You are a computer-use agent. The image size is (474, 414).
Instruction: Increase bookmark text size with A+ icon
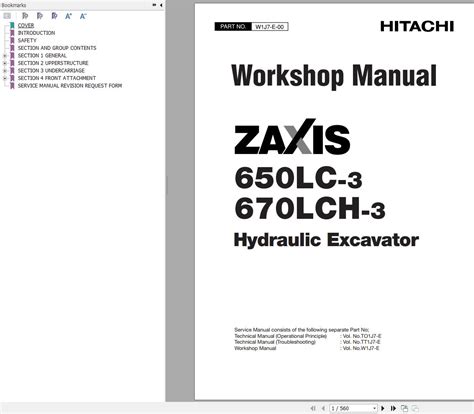[68, 16]
